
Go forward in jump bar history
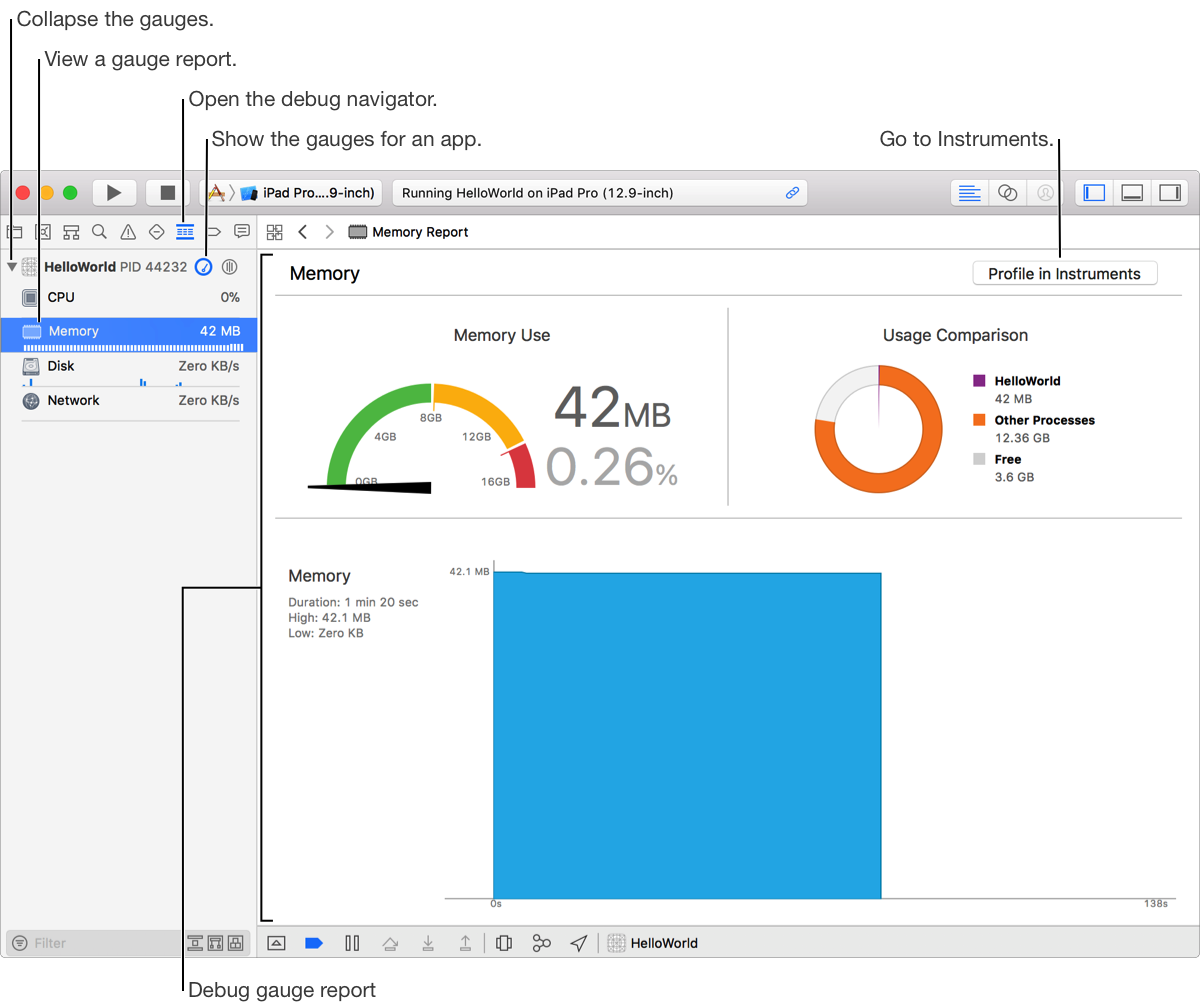(330, 232)
